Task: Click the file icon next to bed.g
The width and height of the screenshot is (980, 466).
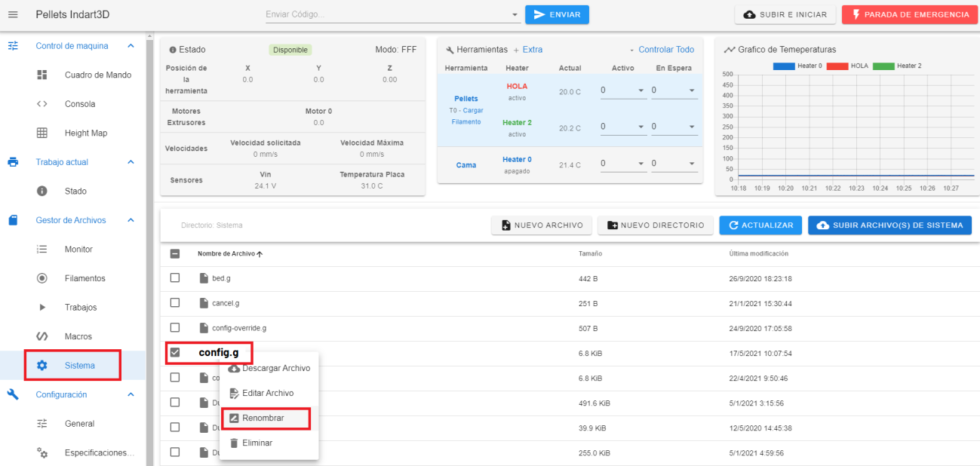Action: [204, 278]
